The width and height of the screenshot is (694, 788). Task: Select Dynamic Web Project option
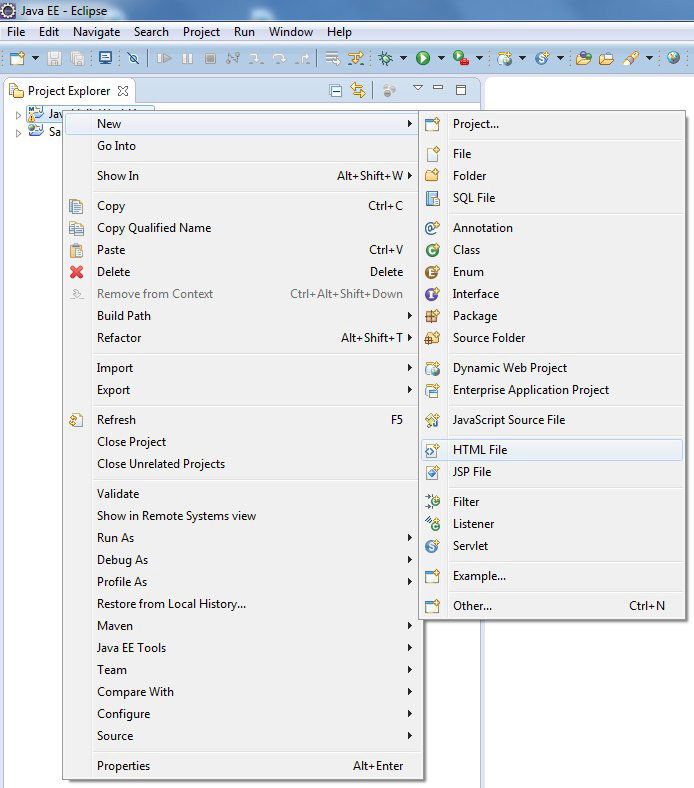(x=509, y=368)
